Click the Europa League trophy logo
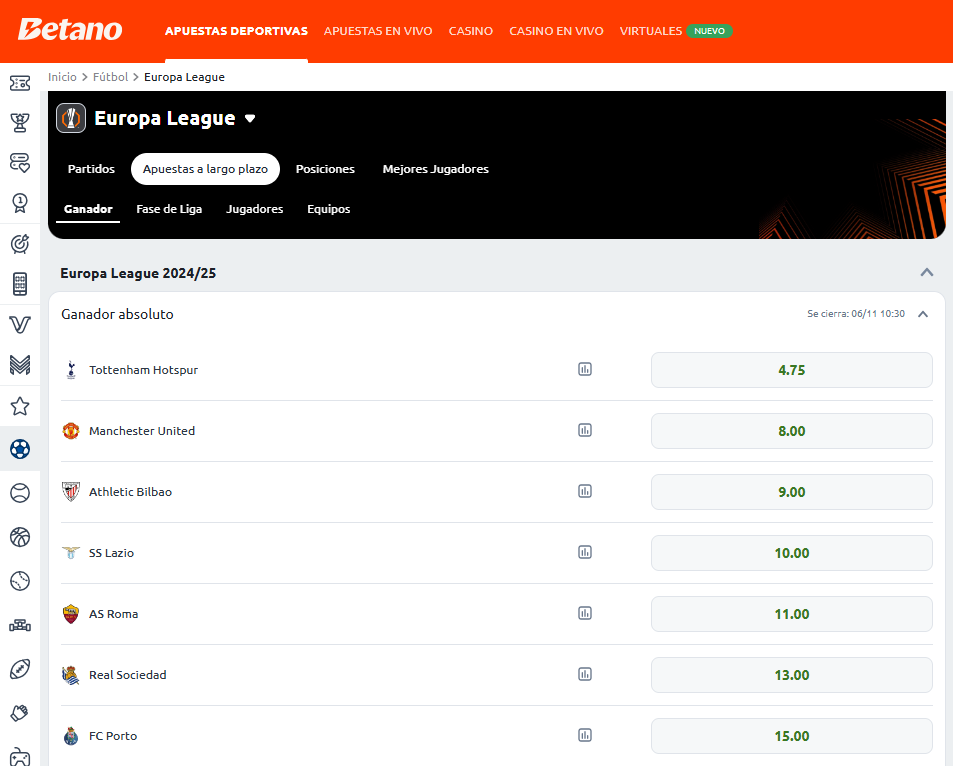953x766 pixels. 71,118
